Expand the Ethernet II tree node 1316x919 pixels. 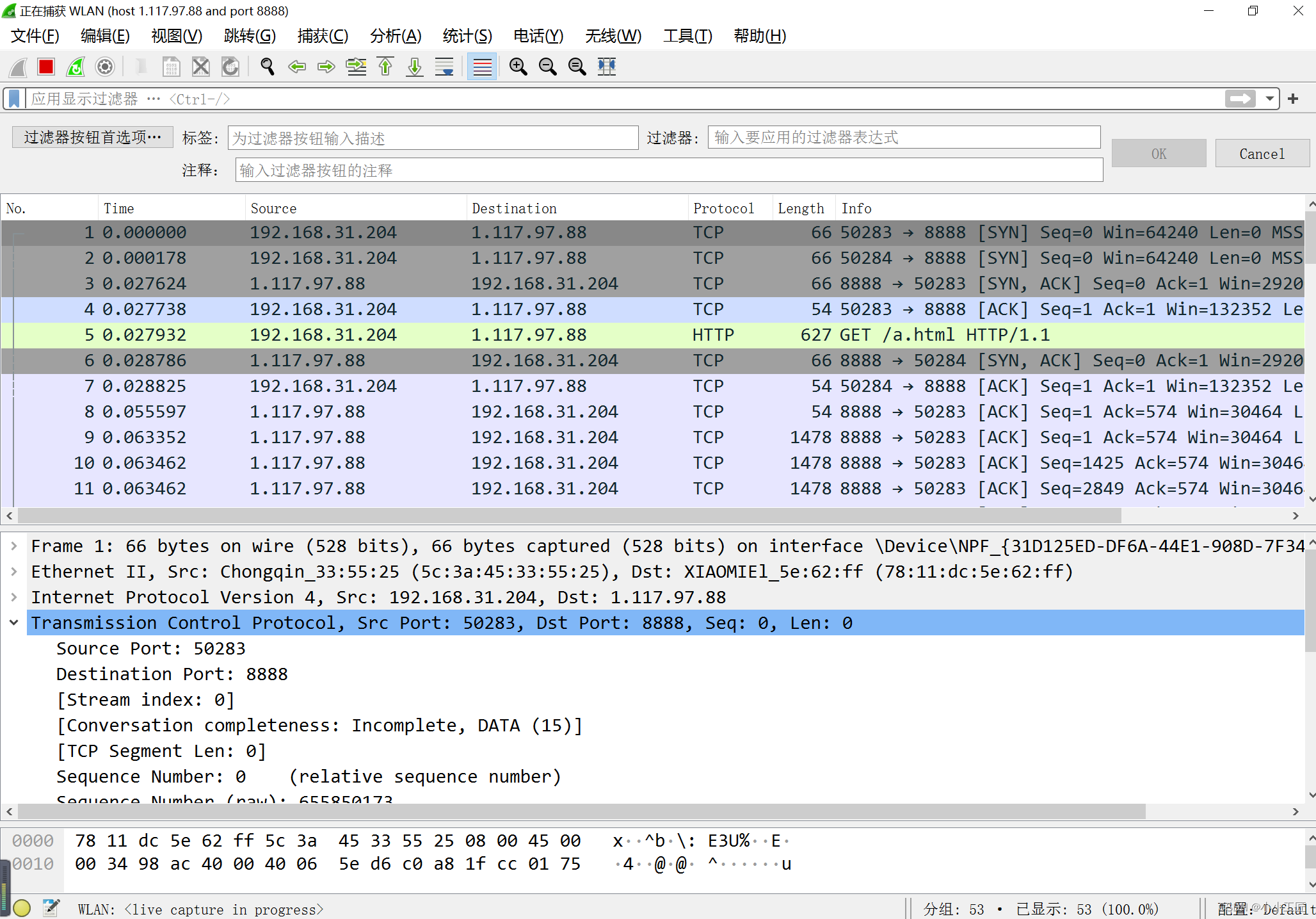click(14, 572)
